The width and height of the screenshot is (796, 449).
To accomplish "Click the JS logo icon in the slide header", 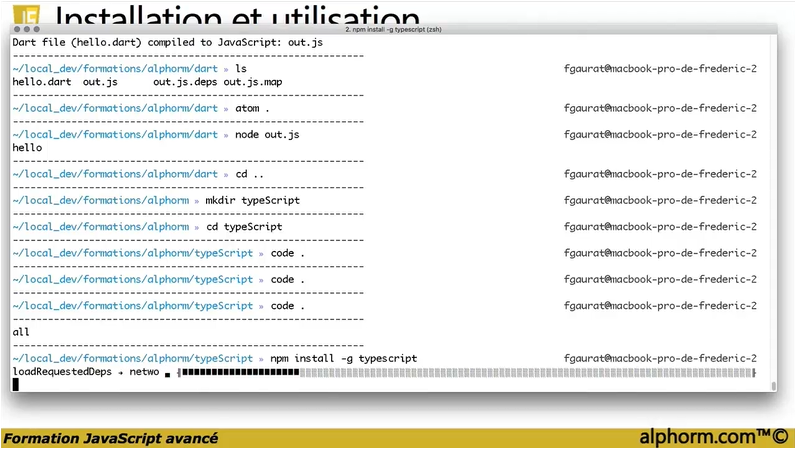I will click(28, 14).
